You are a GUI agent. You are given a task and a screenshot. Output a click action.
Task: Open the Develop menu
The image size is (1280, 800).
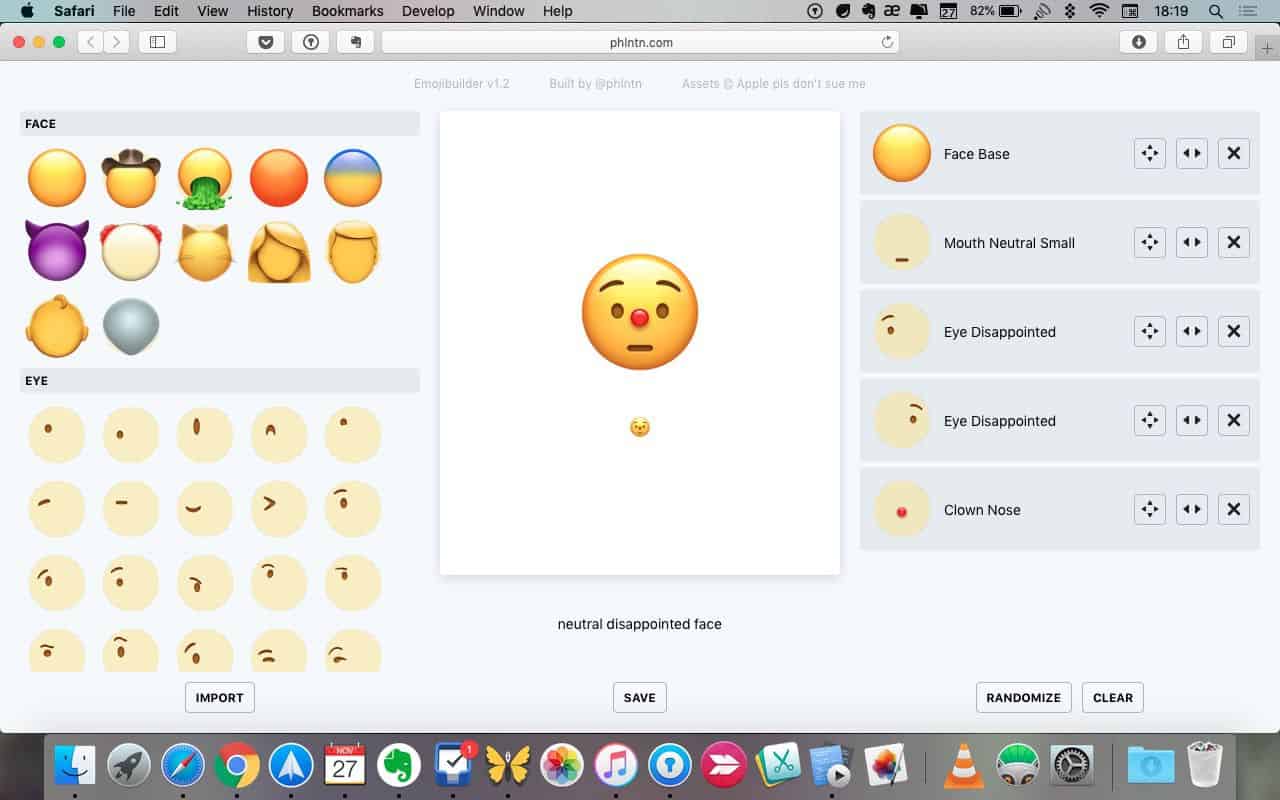click(428, 11)
